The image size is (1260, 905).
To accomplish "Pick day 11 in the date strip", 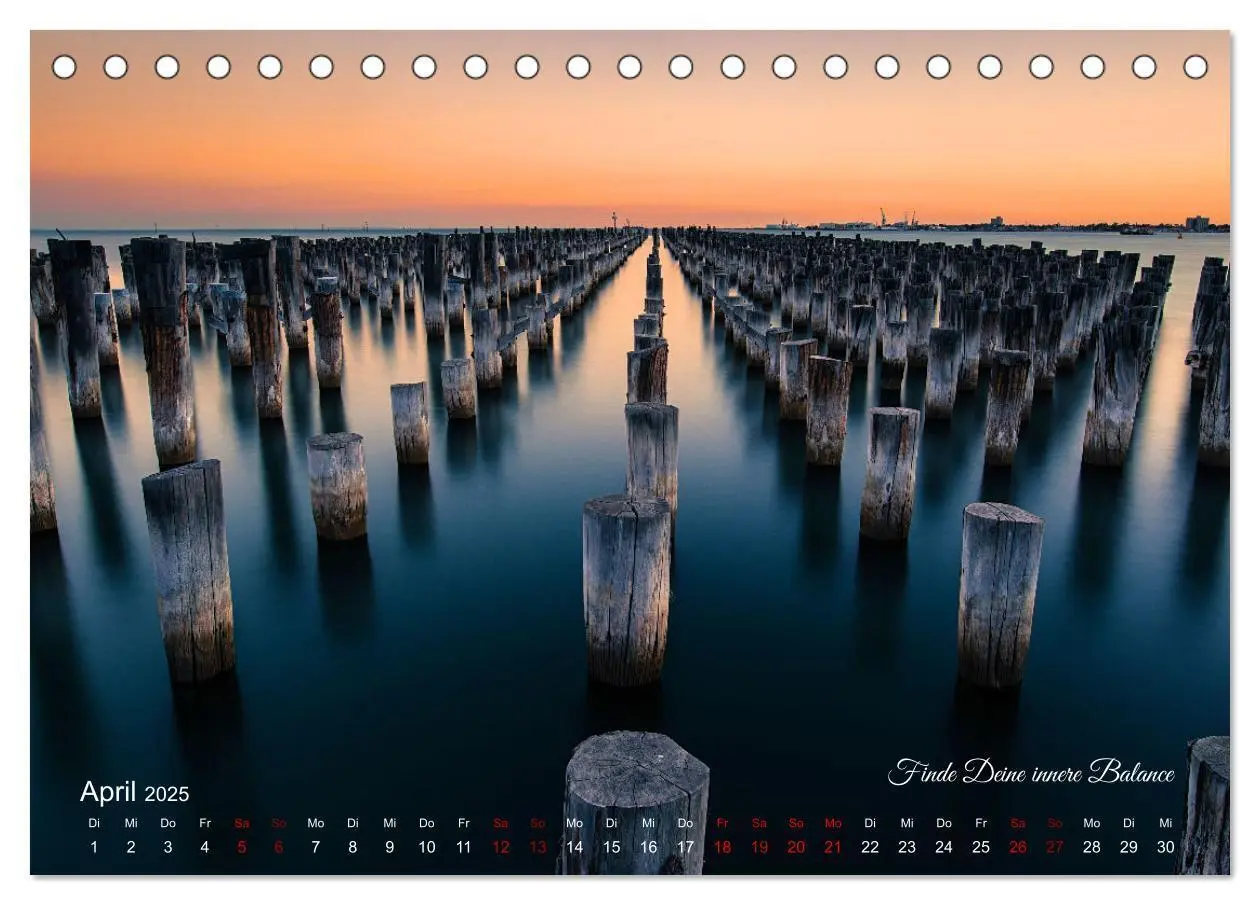I will (x=464, y=847).
